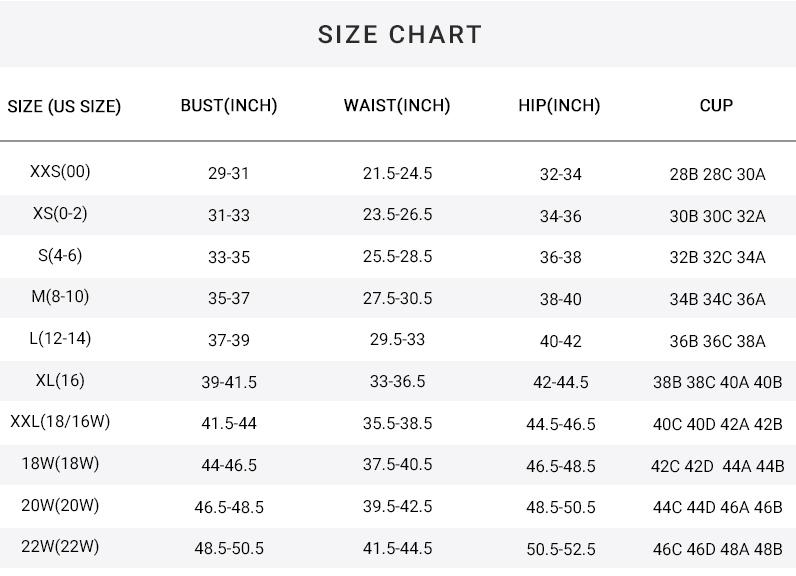The image size is (796, 576).
Task: Click hip value 42-44.5 in XL row
Action: point(561,383)
